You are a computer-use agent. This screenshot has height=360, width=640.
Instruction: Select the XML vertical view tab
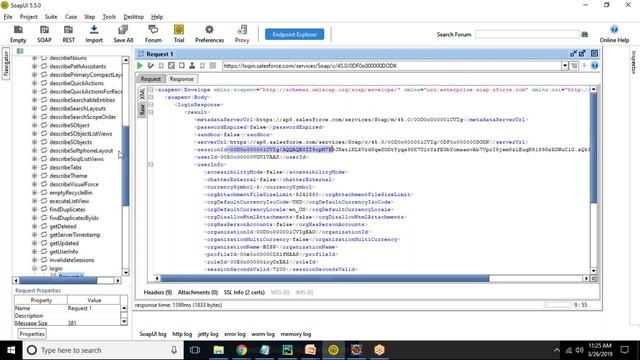[142, 94]
